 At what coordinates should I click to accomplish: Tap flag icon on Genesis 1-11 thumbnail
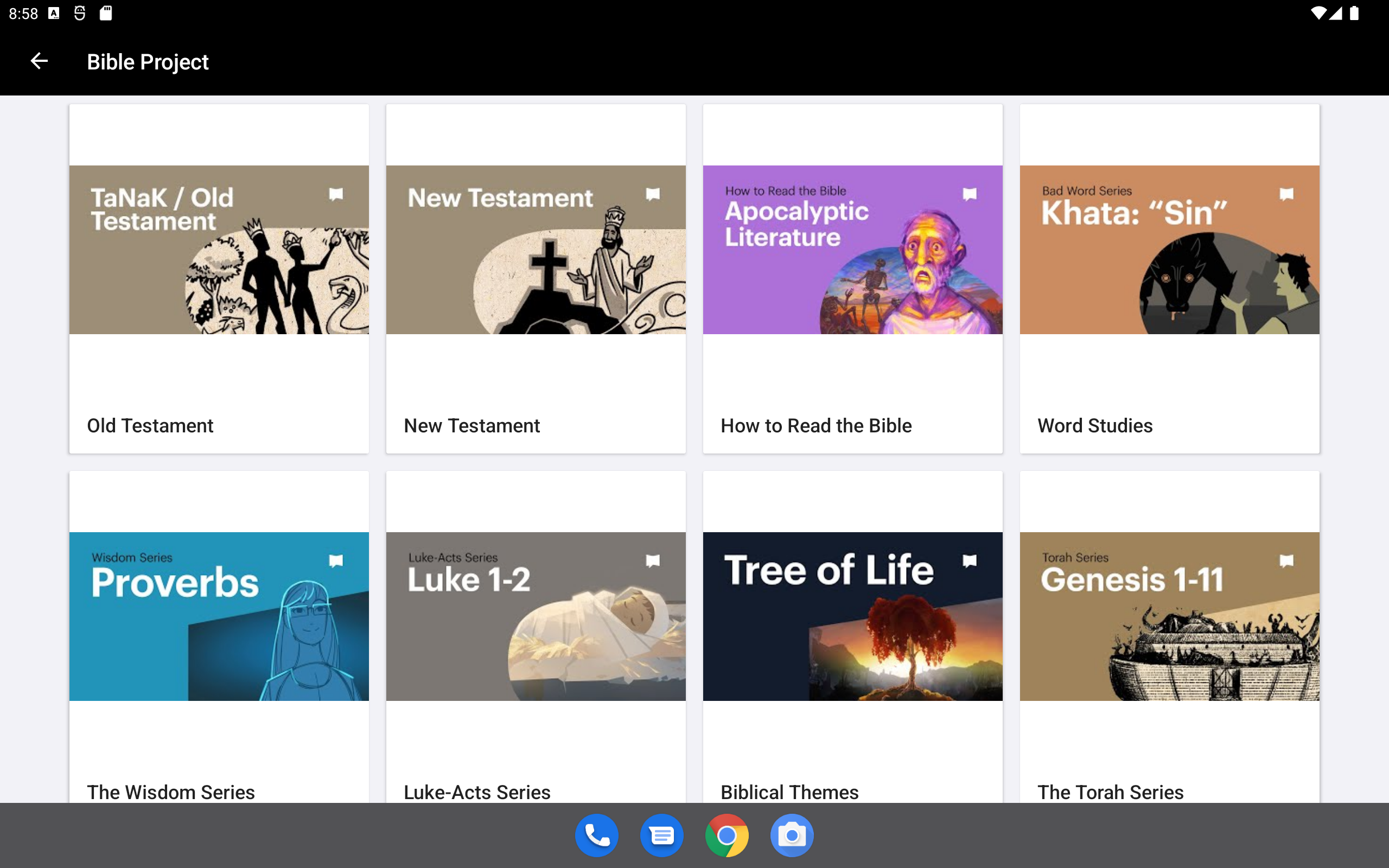(1286, 561)
